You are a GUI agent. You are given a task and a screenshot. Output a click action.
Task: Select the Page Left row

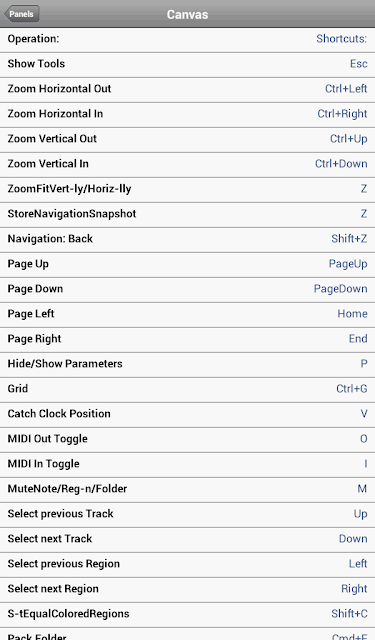coord(187,315)
